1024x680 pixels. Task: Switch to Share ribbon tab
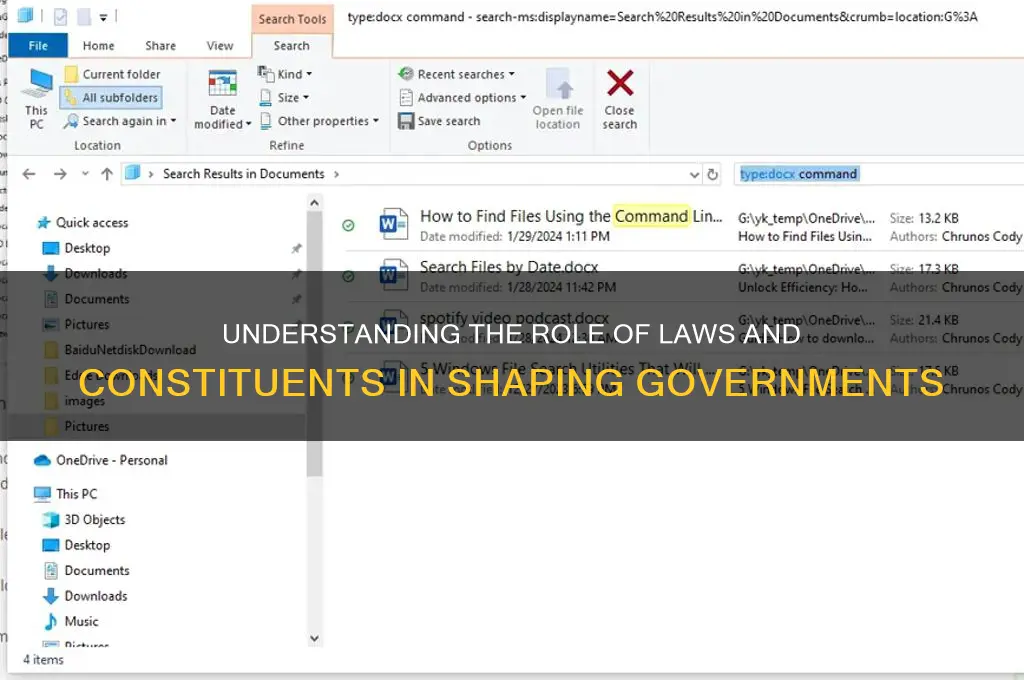tap(161, 46)
